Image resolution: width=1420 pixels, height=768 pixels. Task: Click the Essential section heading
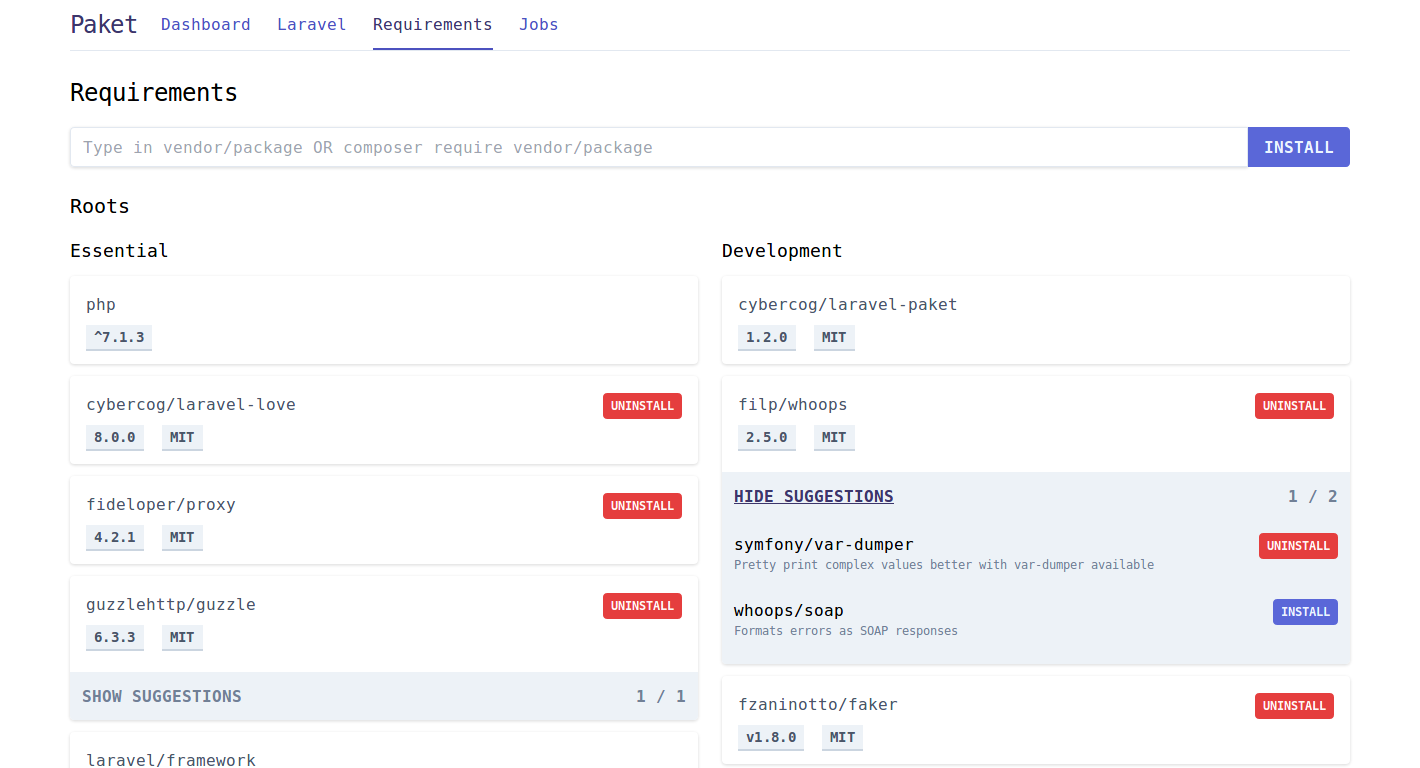pos(119,251)
